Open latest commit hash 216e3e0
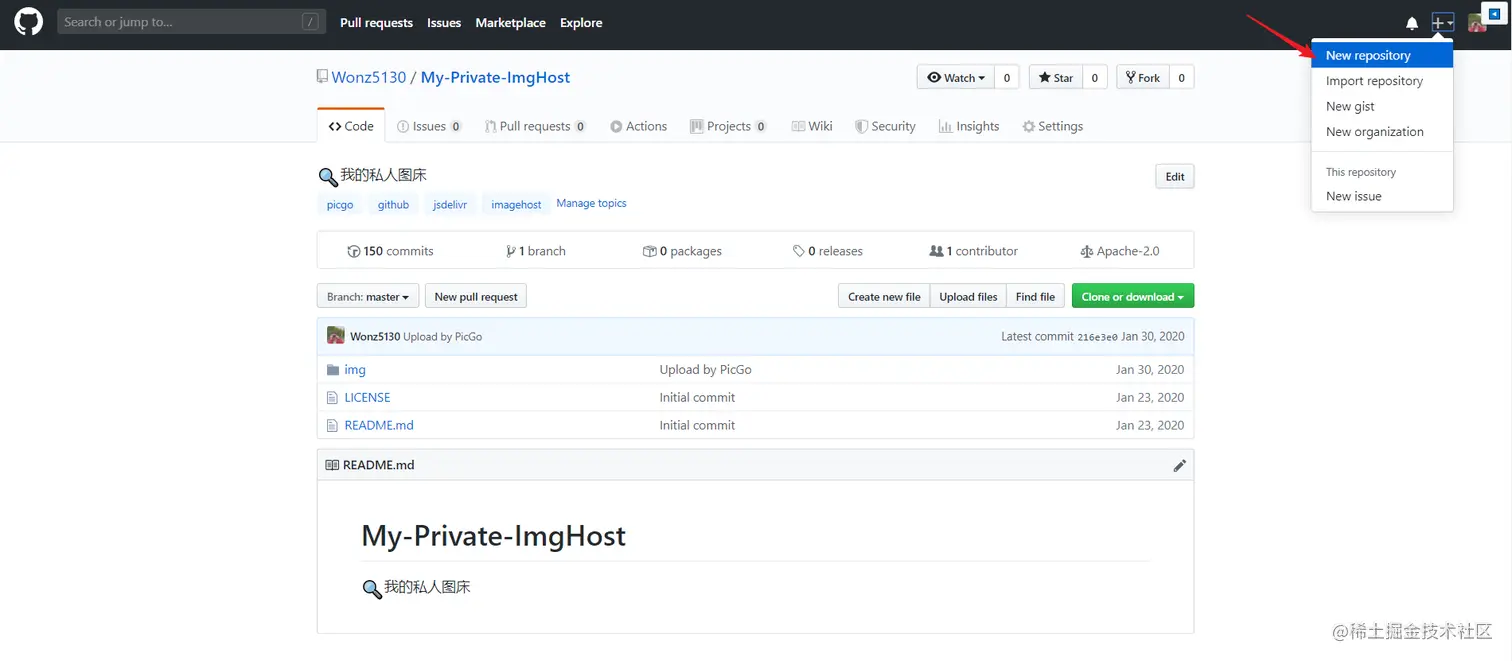This screenshot has width=1512, height=661. (1097, 337)
